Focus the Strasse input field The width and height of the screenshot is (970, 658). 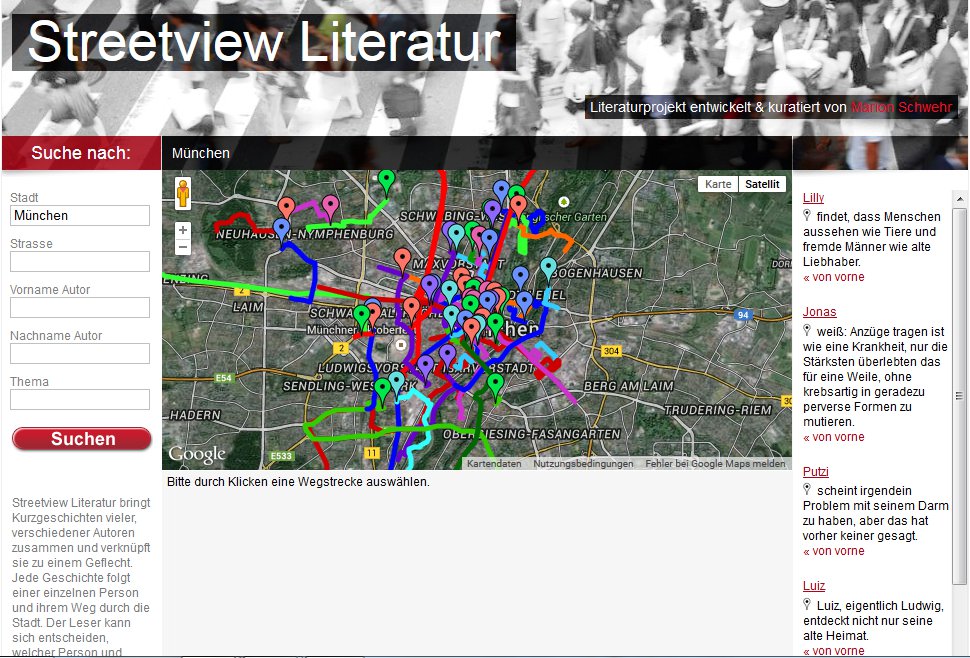click(x=80, y=261)
